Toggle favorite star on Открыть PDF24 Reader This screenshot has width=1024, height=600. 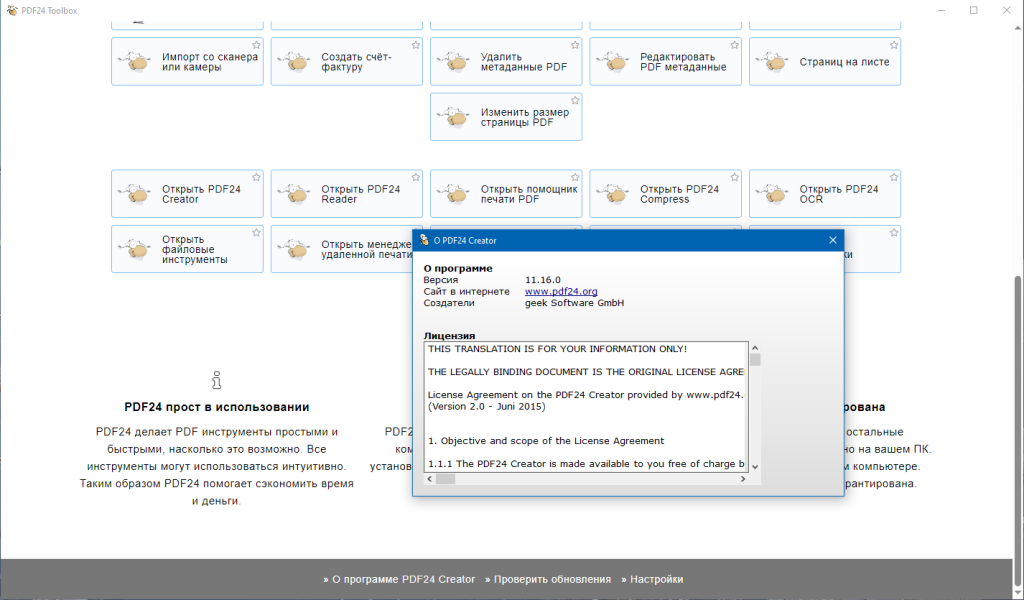click(415, 178)
